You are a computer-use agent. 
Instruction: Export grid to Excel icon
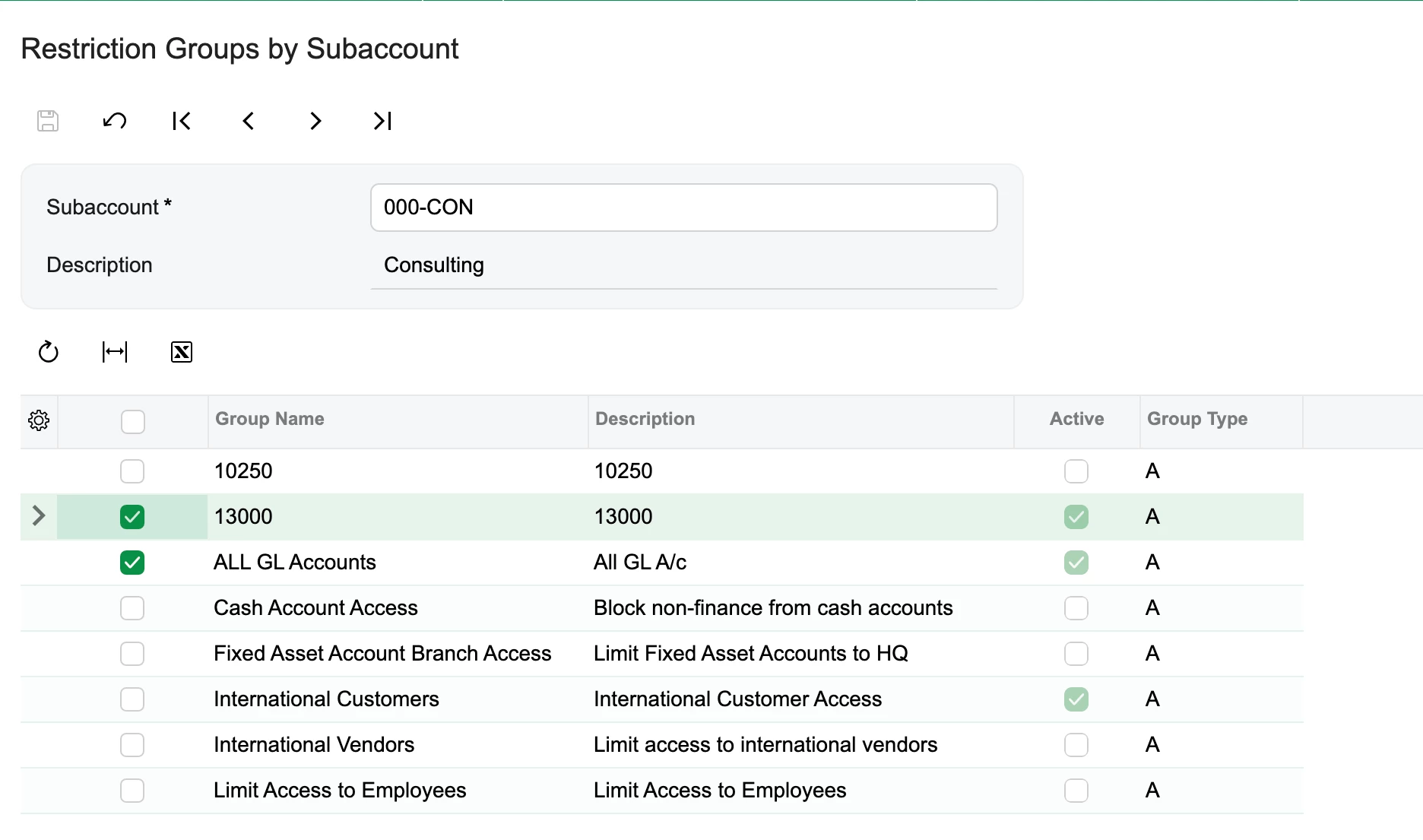[182, 352]
